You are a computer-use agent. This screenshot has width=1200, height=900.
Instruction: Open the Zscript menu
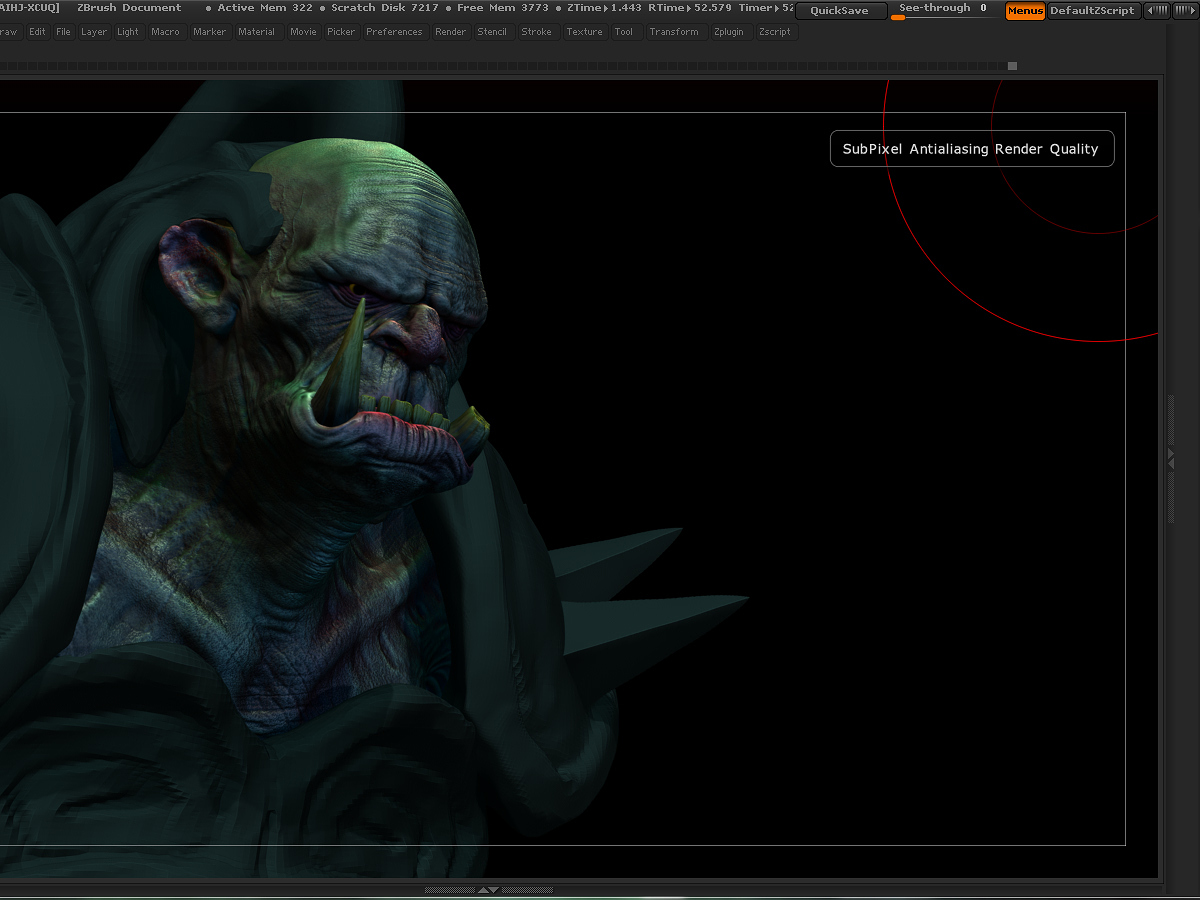775,32
